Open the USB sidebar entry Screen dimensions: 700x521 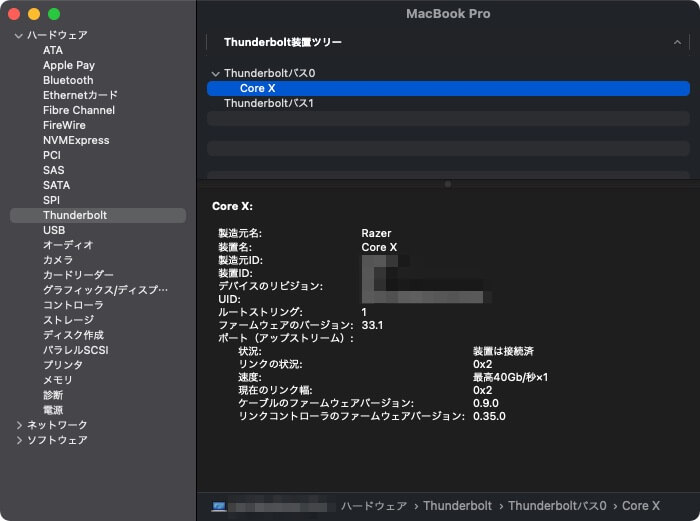pyautogui.click(x=54, y=230)
